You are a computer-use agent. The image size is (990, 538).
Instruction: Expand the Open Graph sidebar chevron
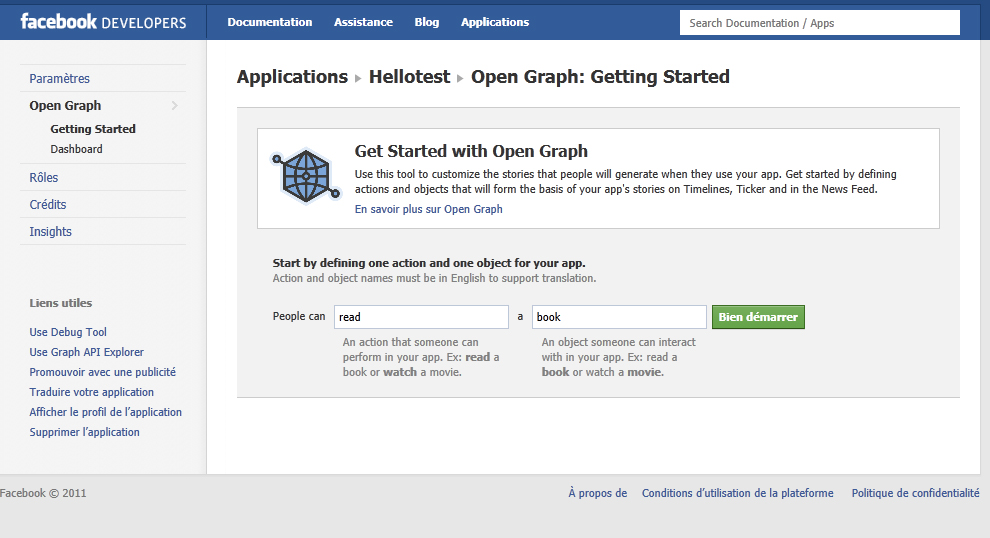pos(175,105)
